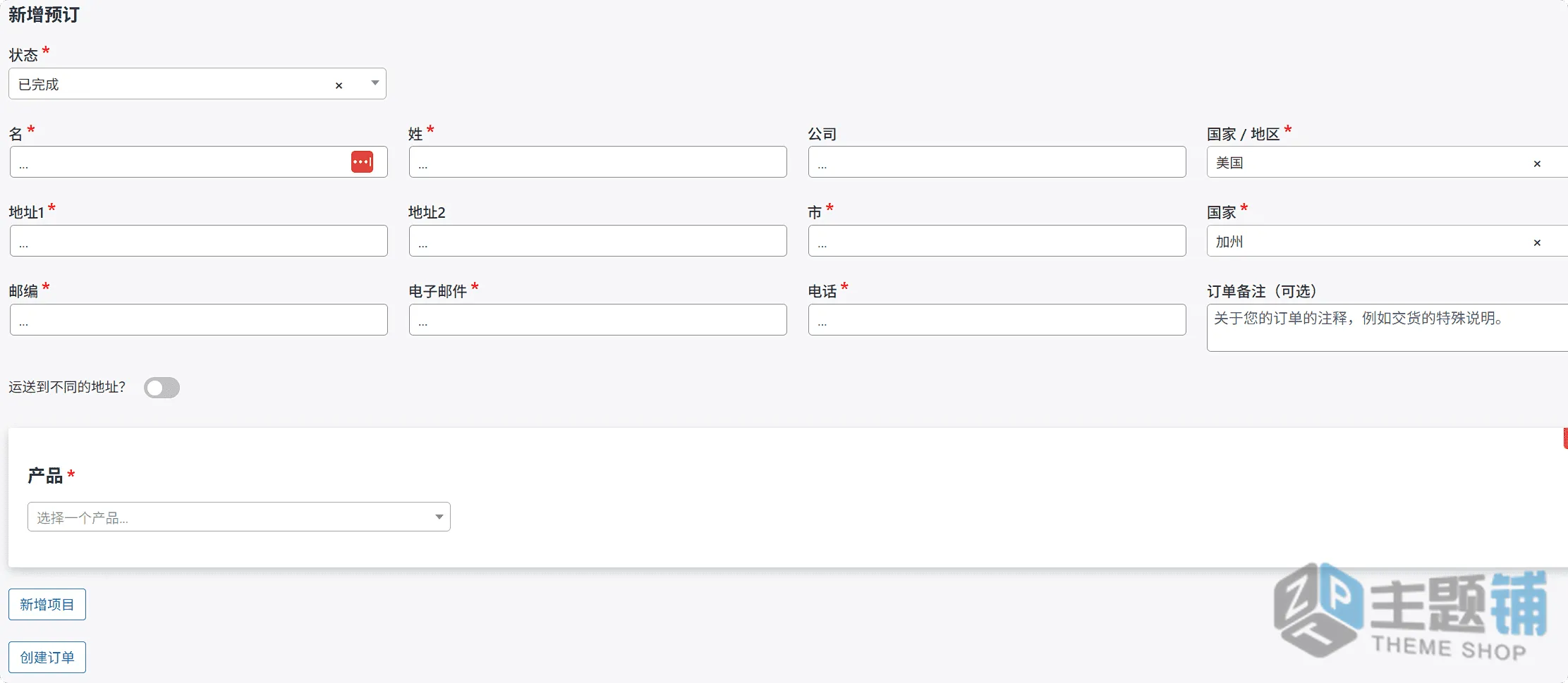Open the 国家 select box showing 加州

coord(1387,241)
